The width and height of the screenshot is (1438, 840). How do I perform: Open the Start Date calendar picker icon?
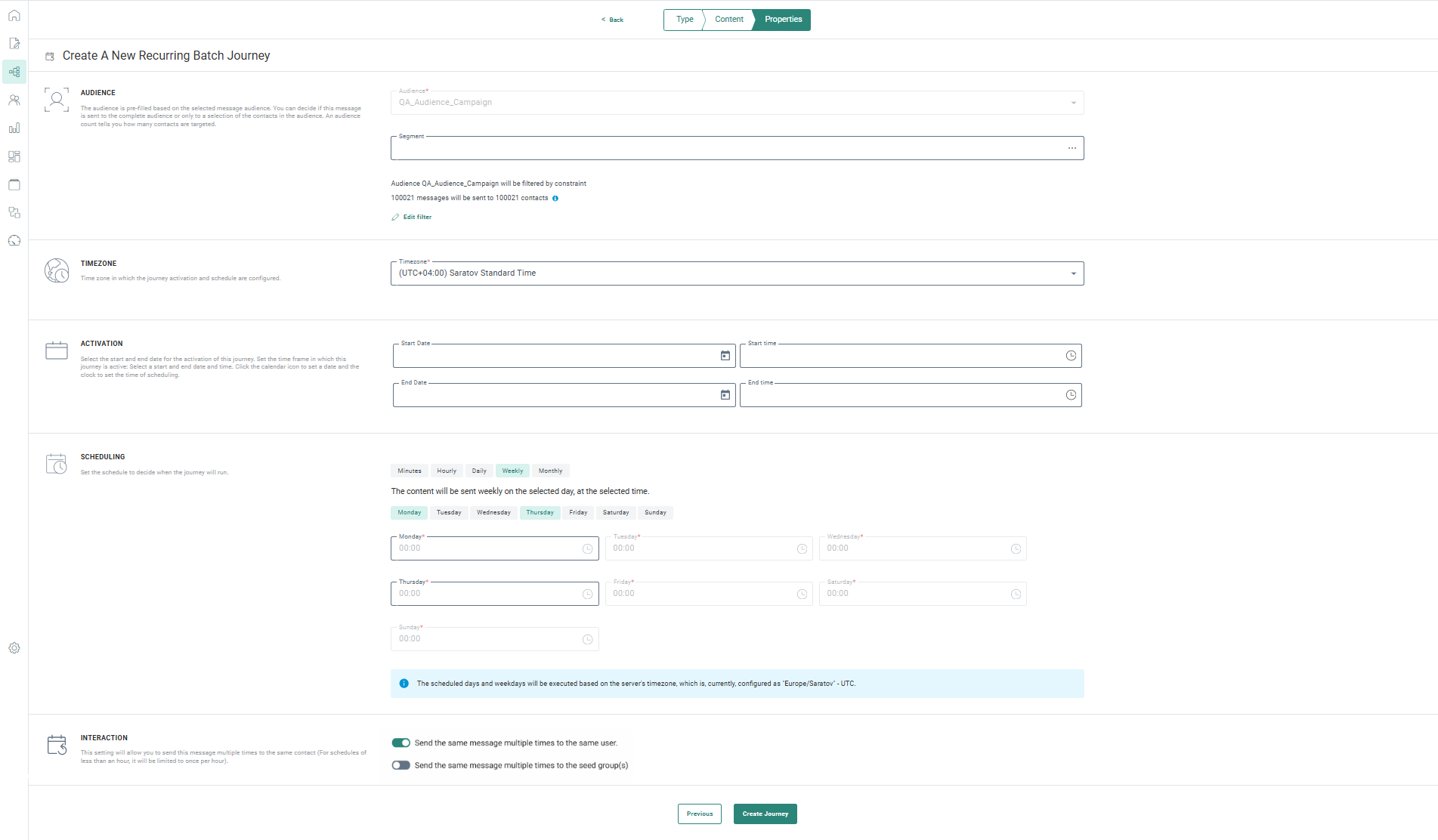point(725,356)
